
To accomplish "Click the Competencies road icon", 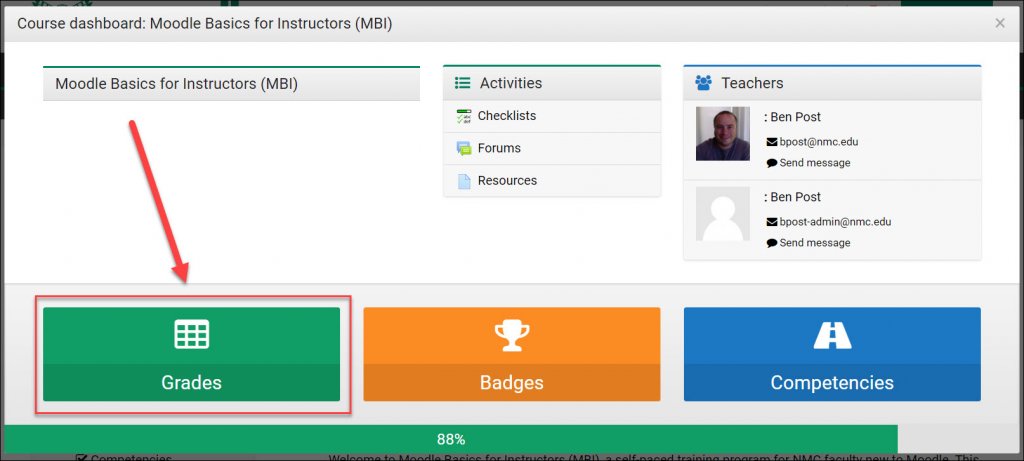I will [832, 335].
